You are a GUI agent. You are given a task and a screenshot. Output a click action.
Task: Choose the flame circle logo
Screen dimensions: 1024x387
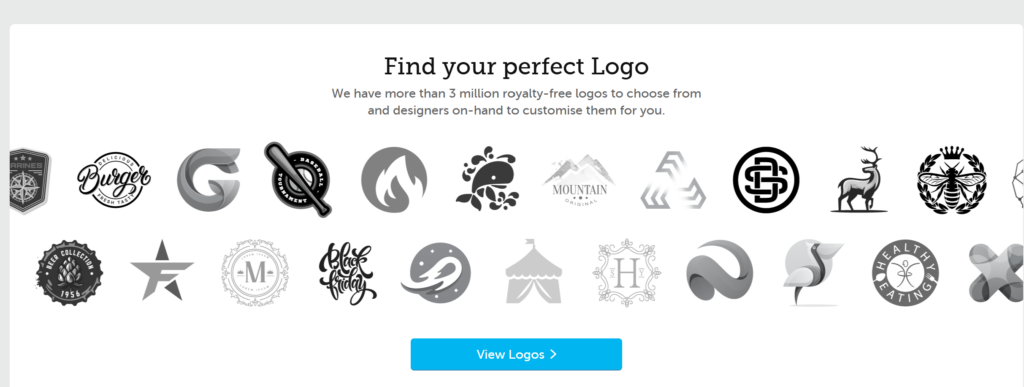(394, 180)
